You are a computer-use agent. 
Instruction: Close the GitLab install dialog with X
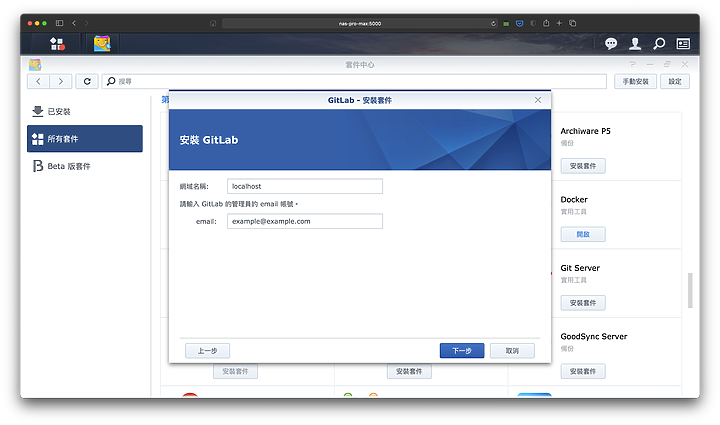[538, 100]
